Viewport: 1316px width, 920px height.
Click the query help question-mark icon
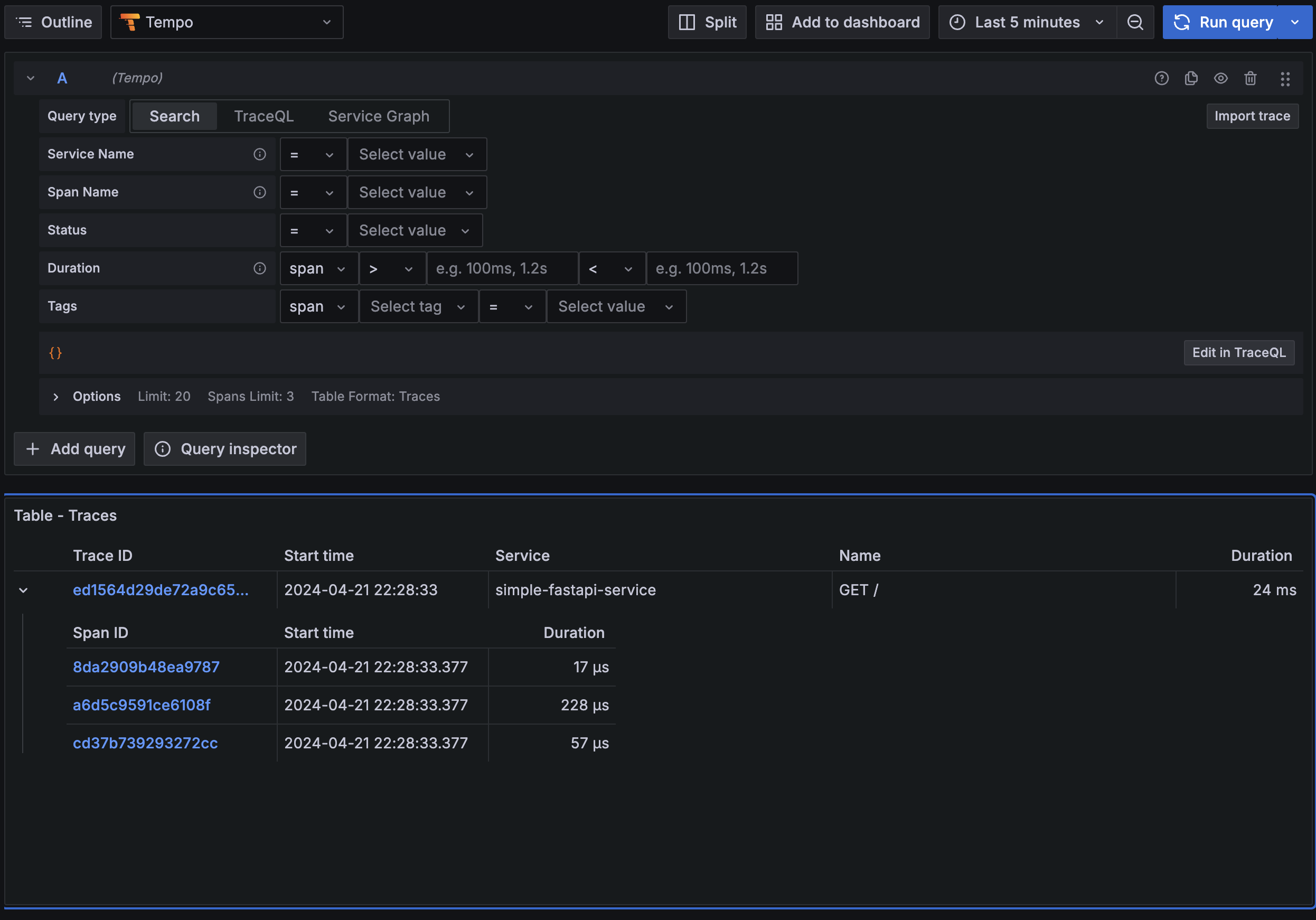(1161, 79)
